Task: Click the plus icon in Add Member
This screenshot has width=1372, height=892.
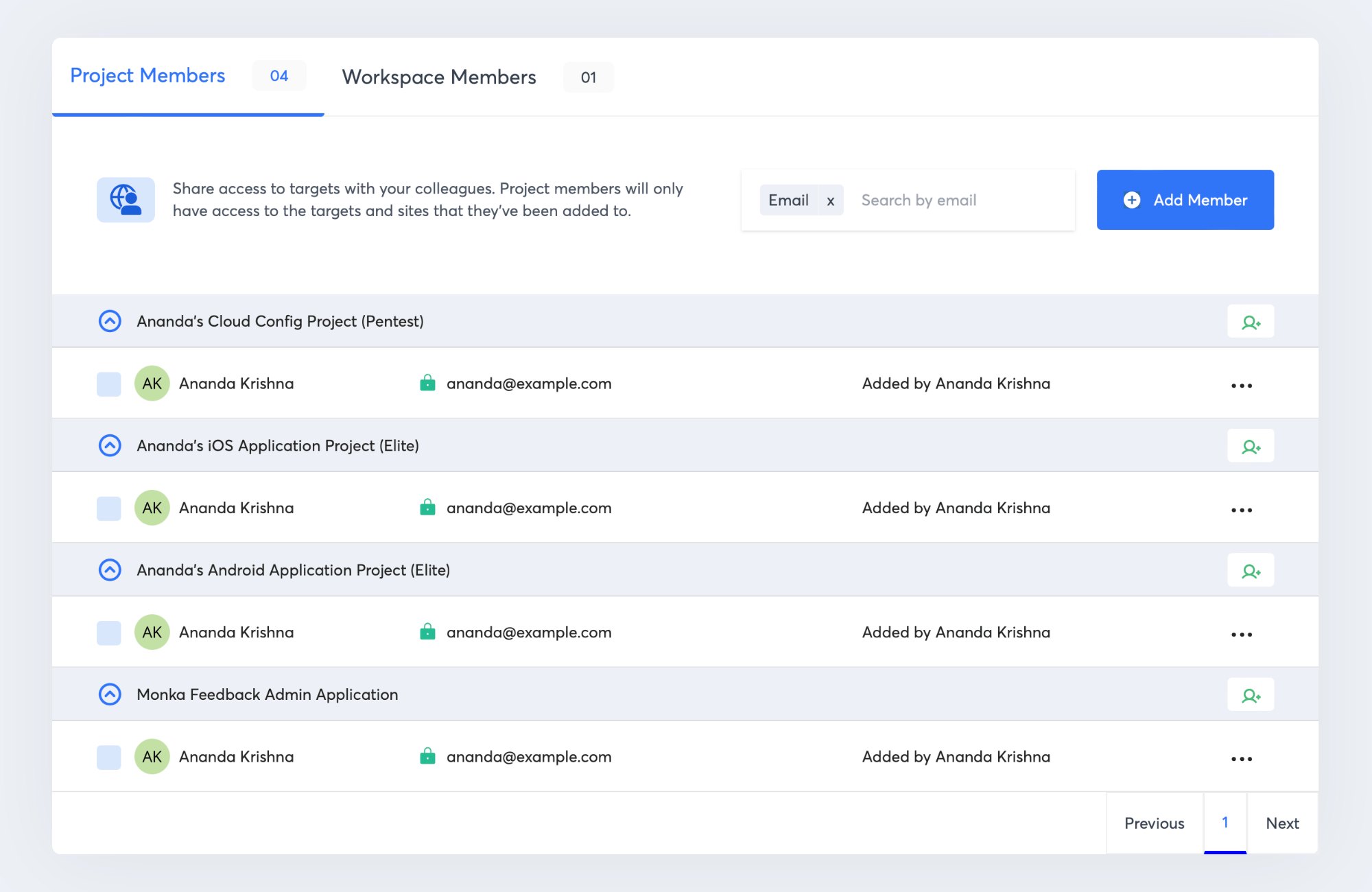Action: click(x=1132, y=200)
